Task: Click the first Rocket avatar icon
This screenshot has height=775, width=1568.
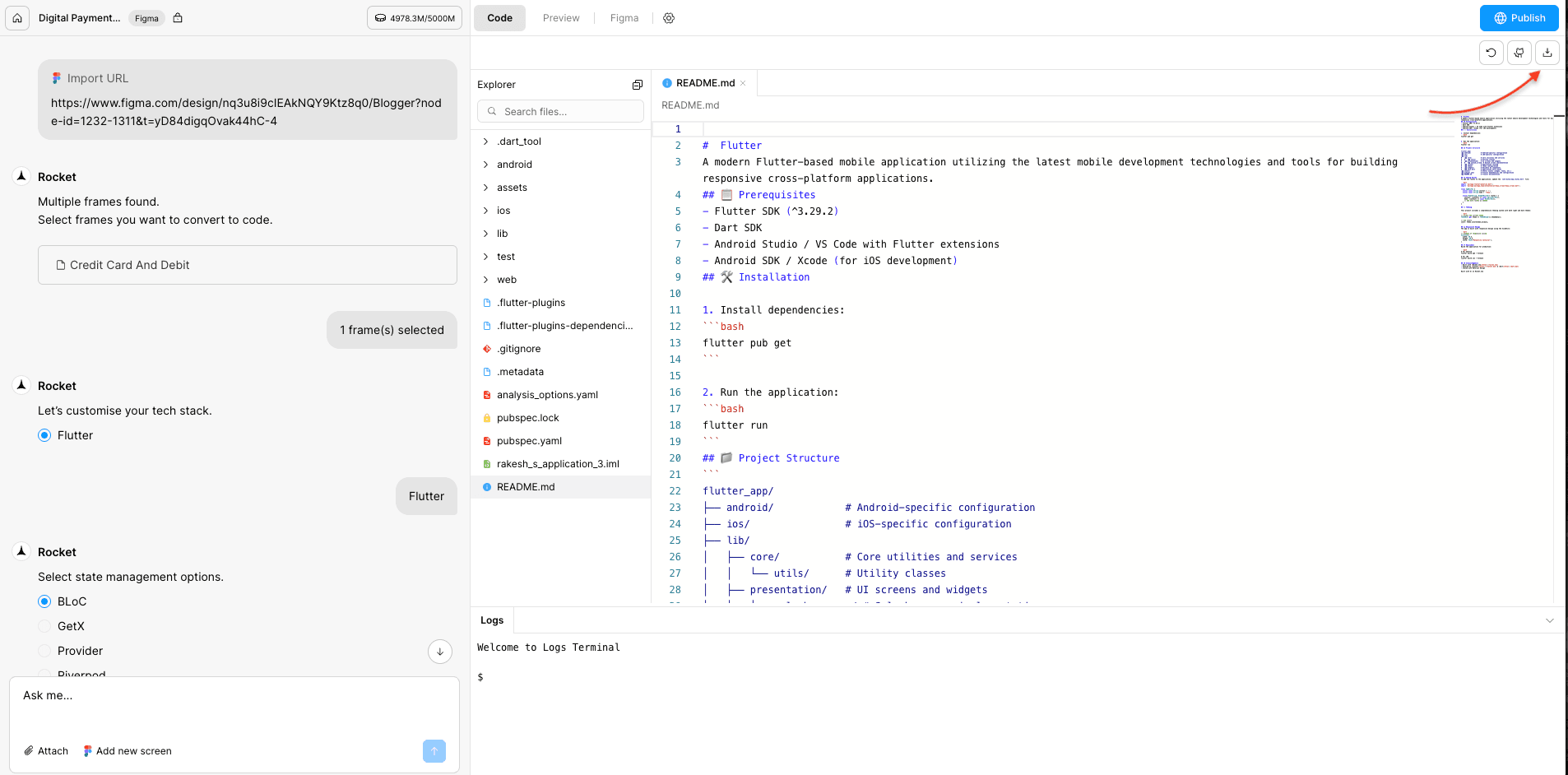Action: pyautogui.click(x=21, y=176)
